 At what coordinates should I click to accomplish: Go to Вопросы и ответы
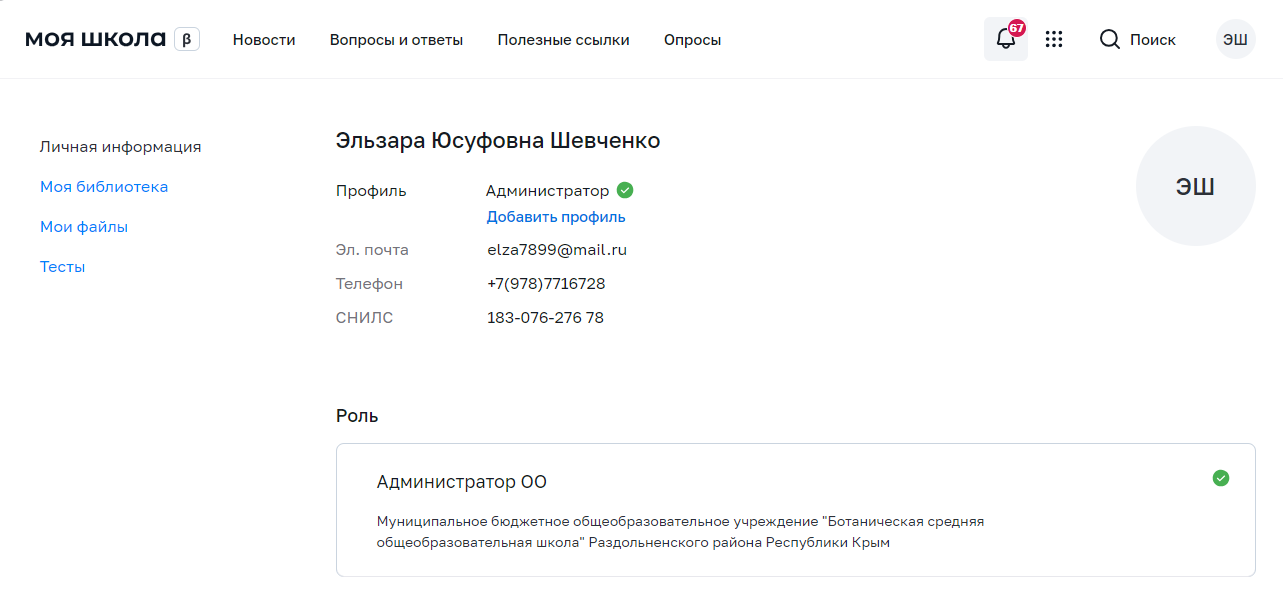pyautogui.click(x=396, y=40)
